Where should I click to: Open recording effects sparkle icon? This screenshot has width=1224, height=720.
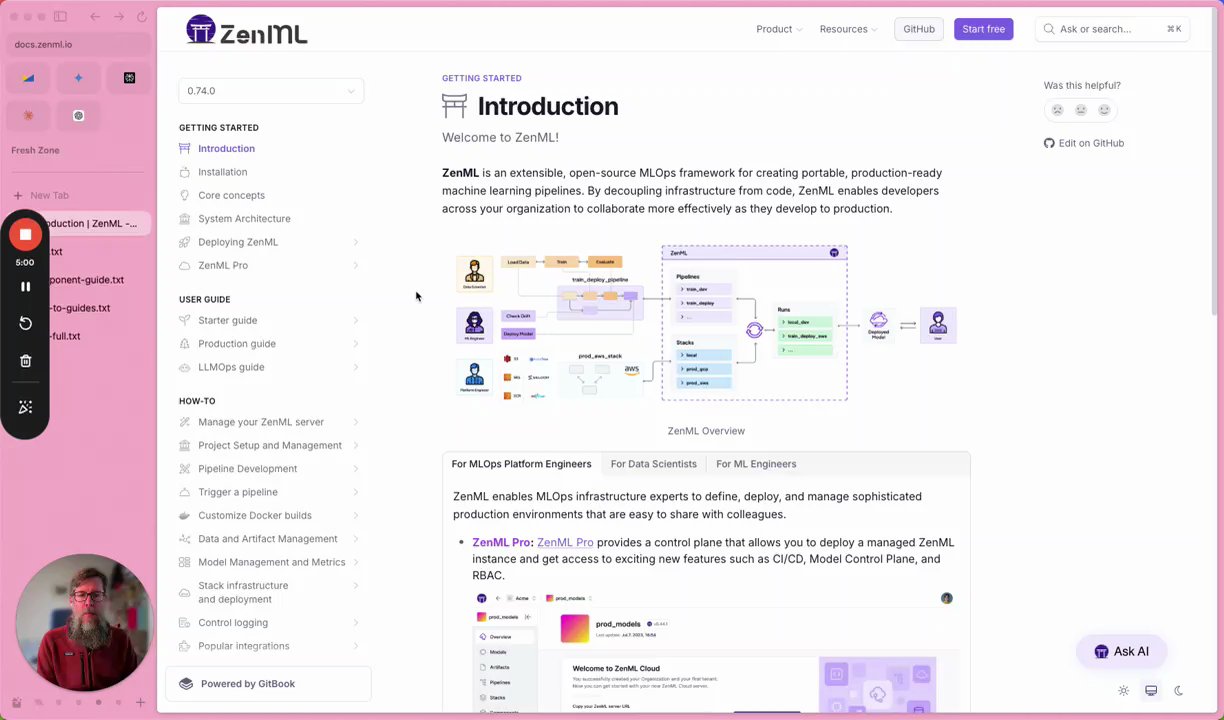(x=25, y=407)
